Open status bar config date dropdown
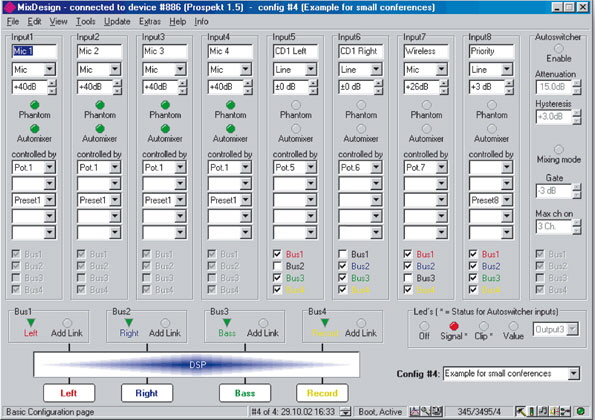This screenshot has width=595, height=420. [345, 412]
